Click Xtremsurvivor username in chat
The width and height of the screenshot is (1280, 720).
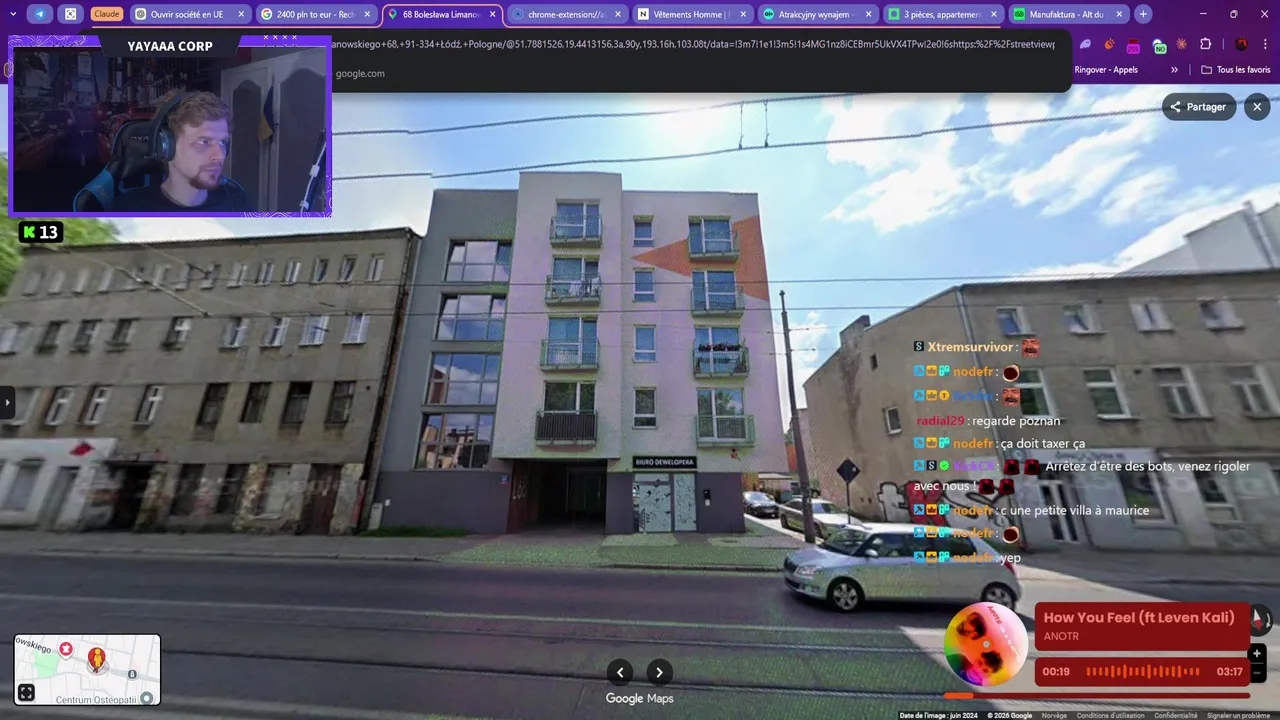pos(970,347)
